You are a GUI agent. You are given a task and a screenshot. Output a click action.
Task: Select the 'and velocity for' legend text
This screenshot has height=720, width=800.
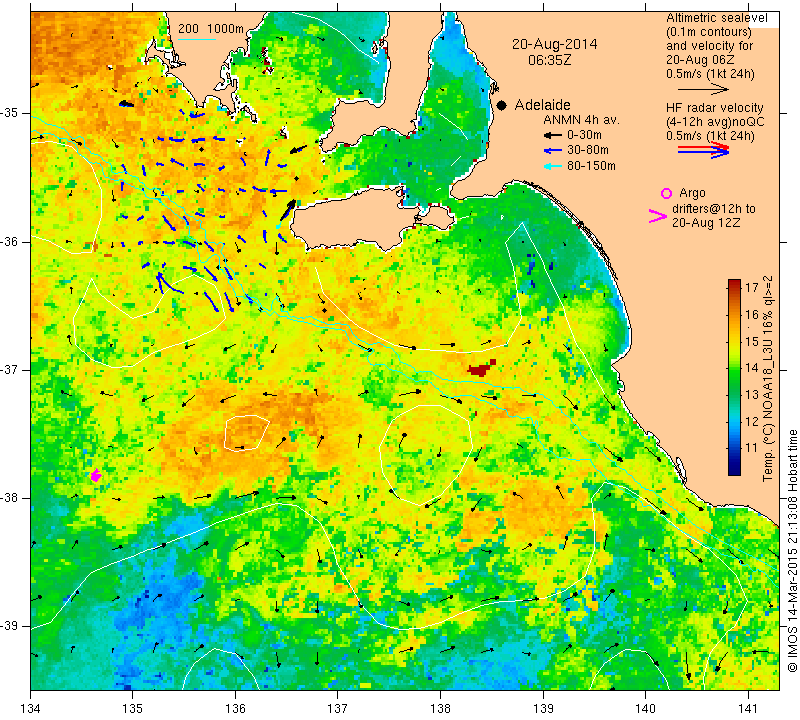pos(710,45)
